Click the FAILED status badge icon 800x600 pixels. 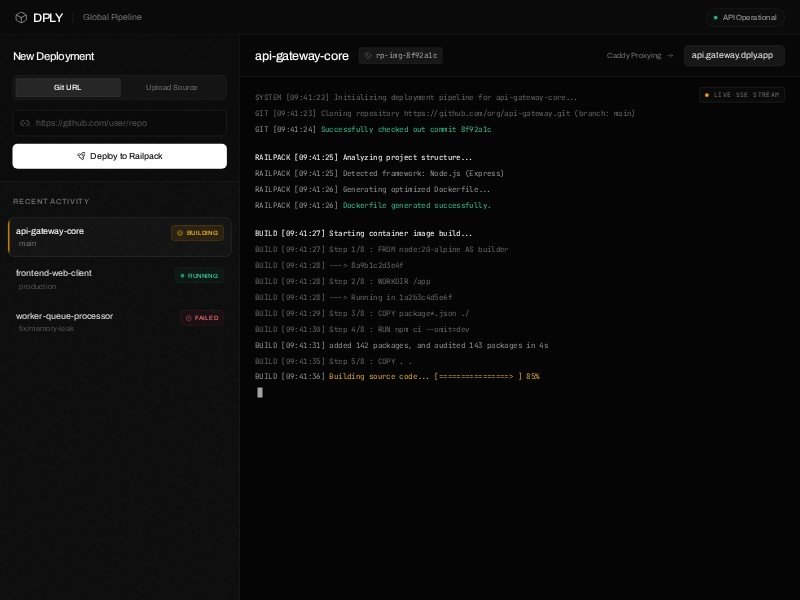coord(188,318)
